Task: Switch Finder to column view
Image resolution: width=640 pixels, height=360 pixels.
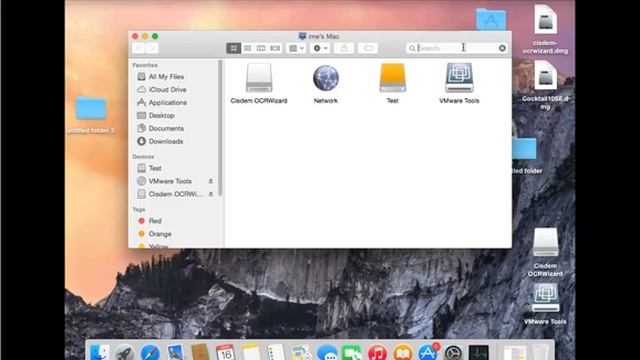Action: coord(261,48)
